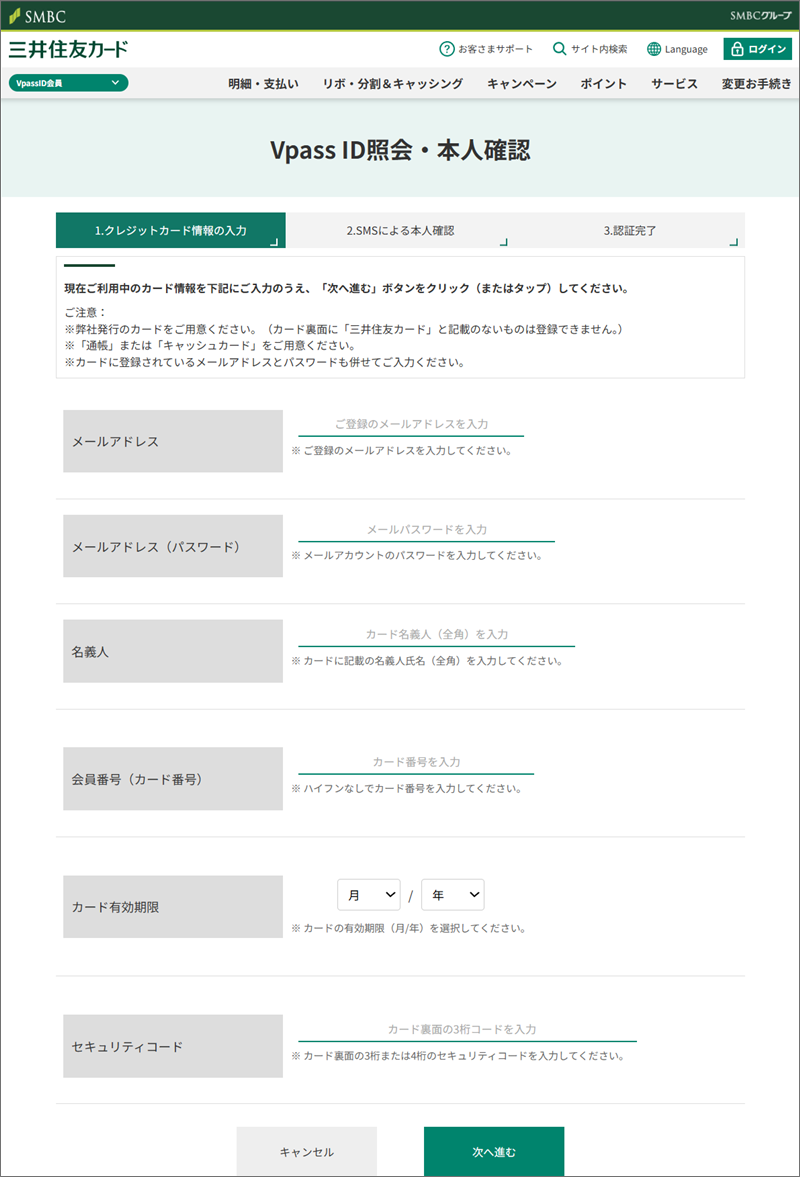Click the 現在ご利用中のカード情報 instruction sentence
800x1177 pixels.
[347, 288]
